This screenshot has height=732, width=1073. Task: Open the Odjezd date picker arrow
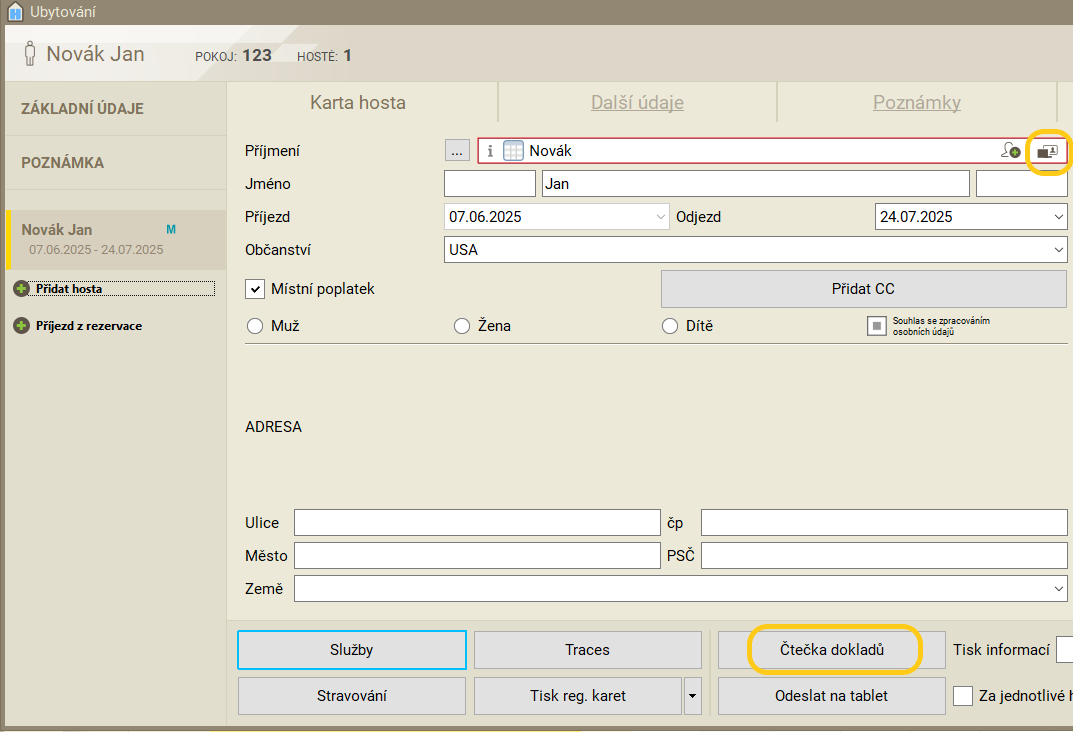tap(1059, 217)
